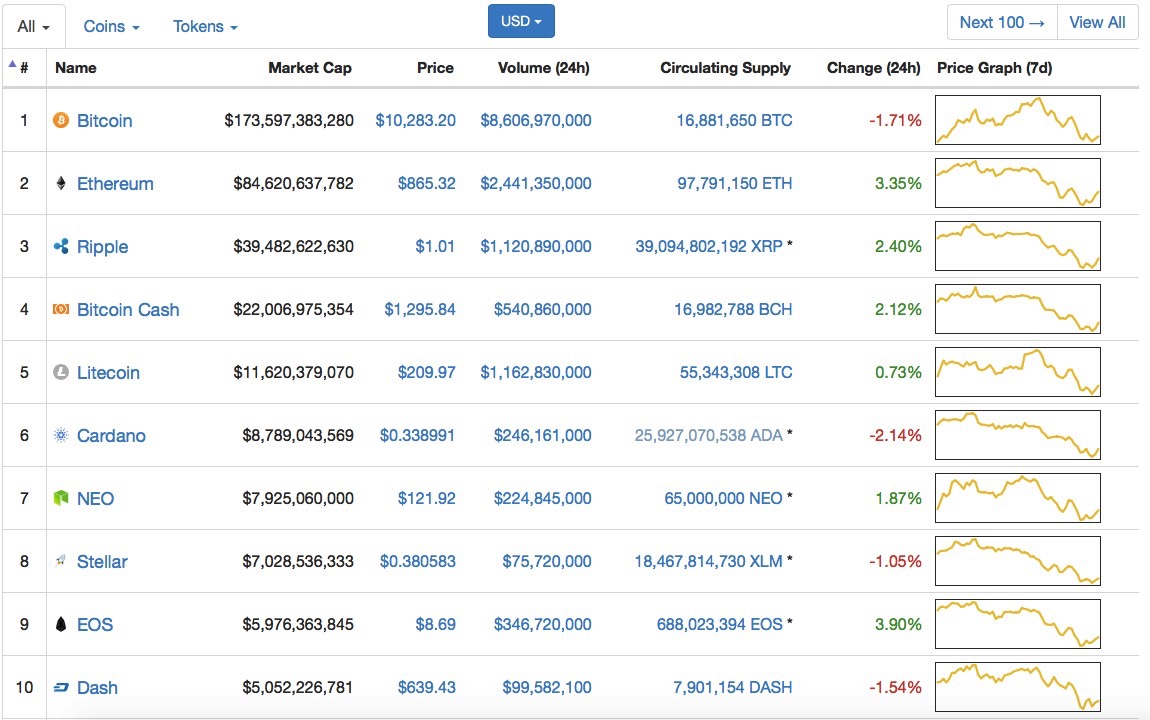Expand the Tokens dropdown menu

205,26
